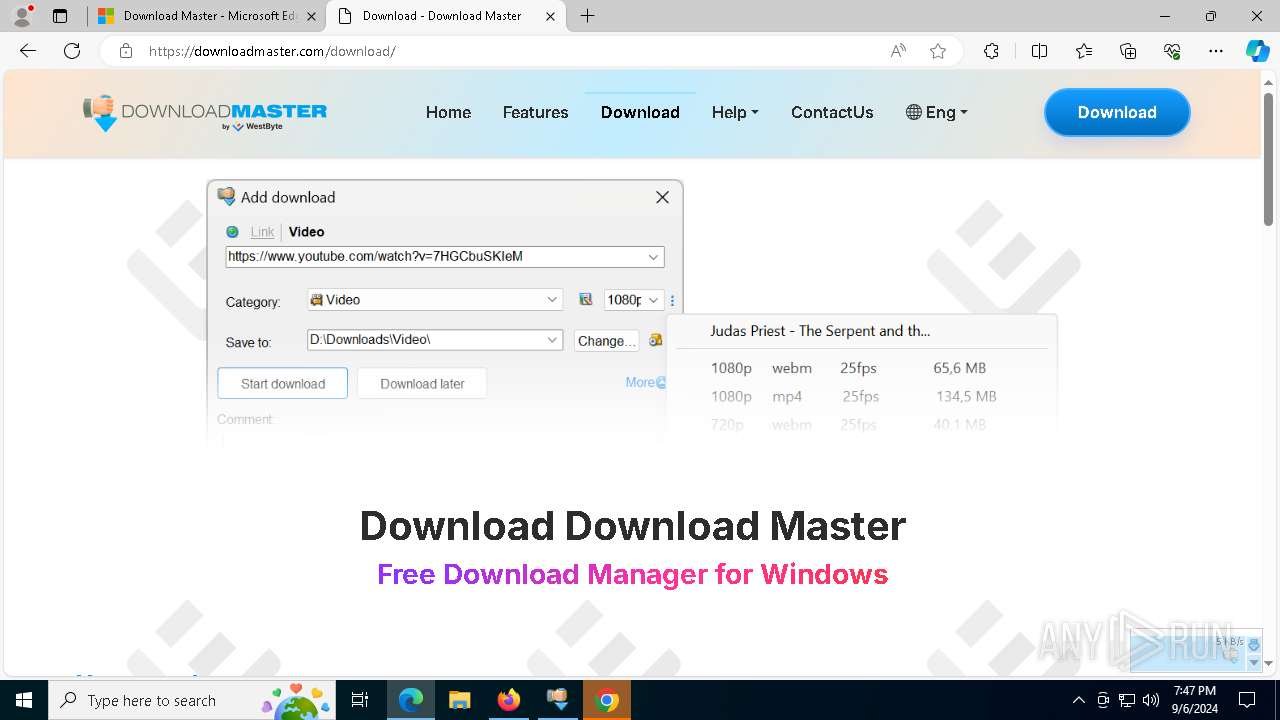Image resolution: width=1280 pixels, height=720 pixels.
Task: Refresh the current page
Action: pos(72,51)
